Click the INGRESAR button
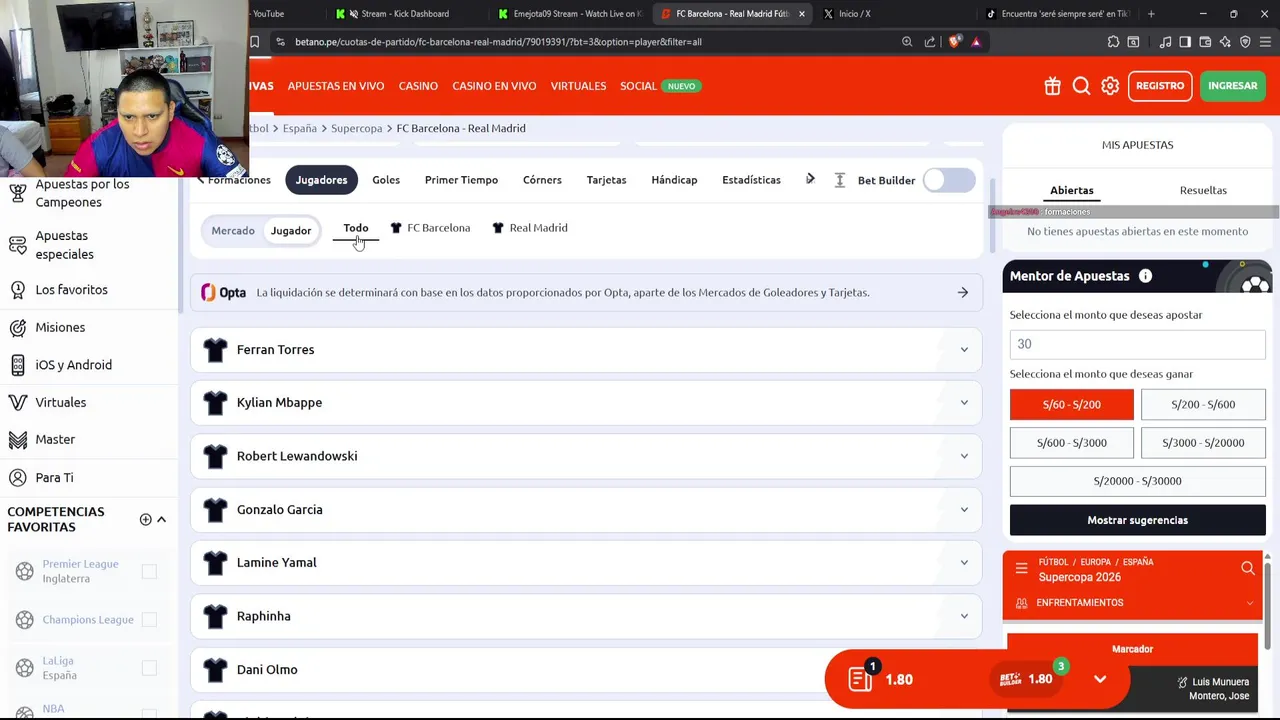 pyautogui.click(x=1233, y=86)
